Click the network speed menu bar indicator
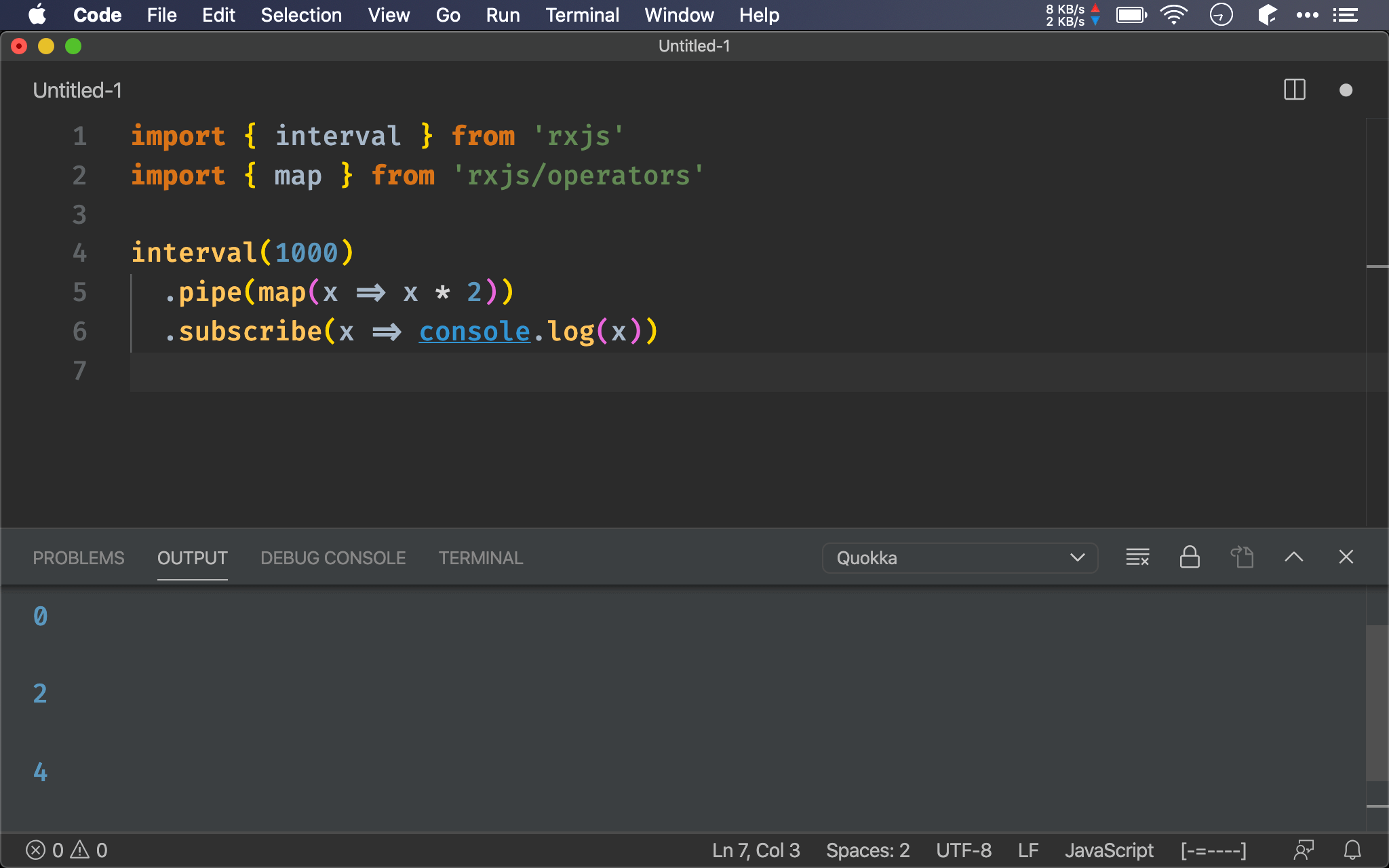The height and width of the screenshot is (868, 1389). coord(1072,15)
